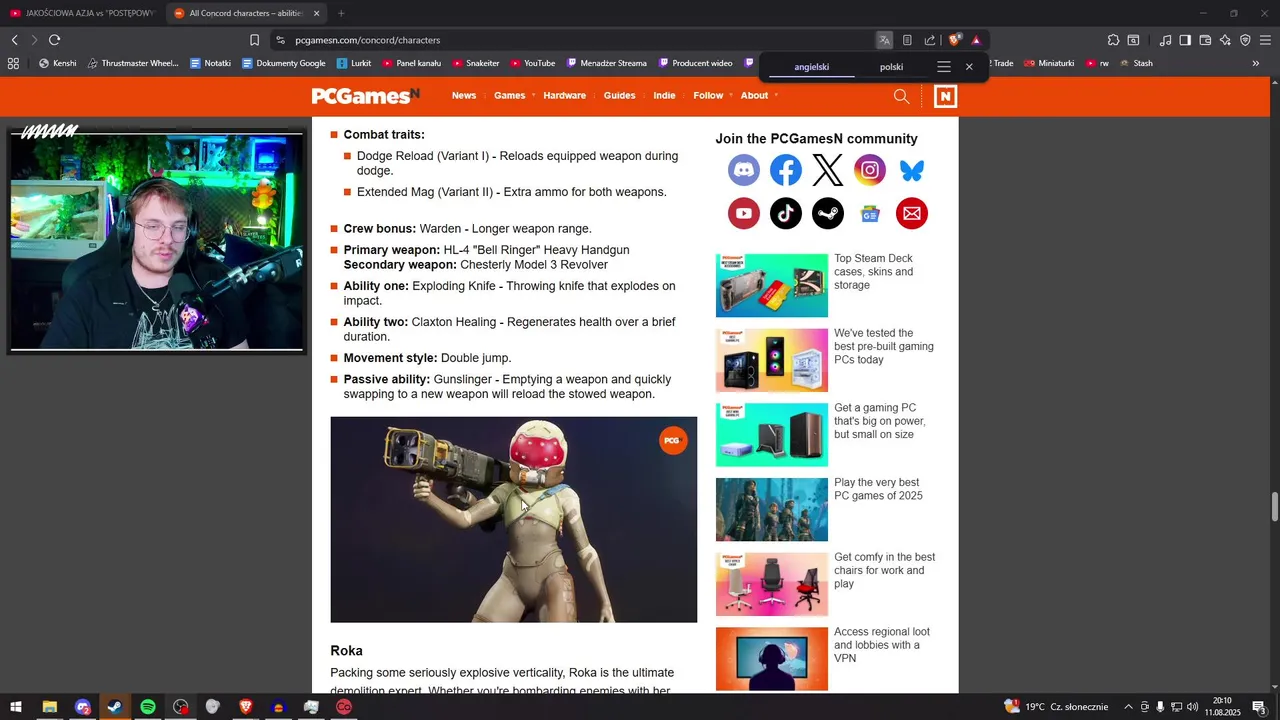Open the Hardware menu item

coord(565,96)
